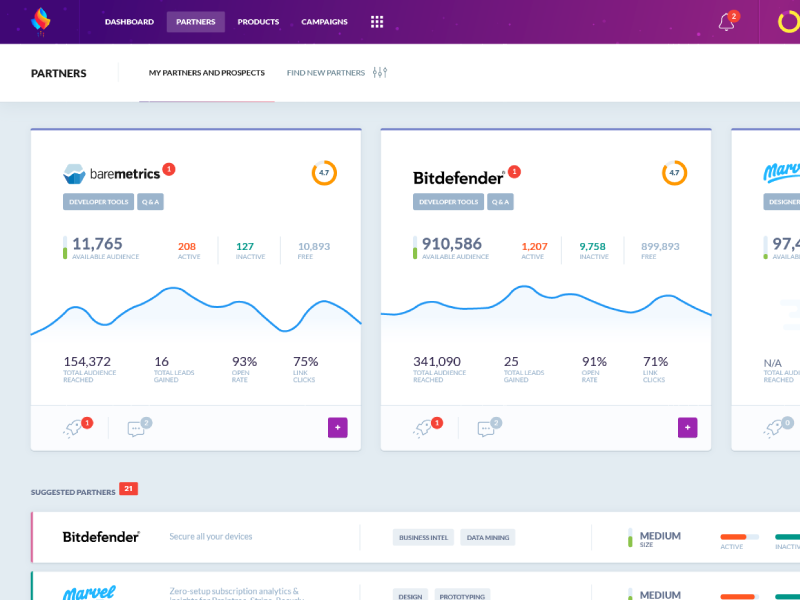Viewport: 800px width, 600px height.
Task: Click the 'Secure all your devices' description
Action: [x=211, y=536]
